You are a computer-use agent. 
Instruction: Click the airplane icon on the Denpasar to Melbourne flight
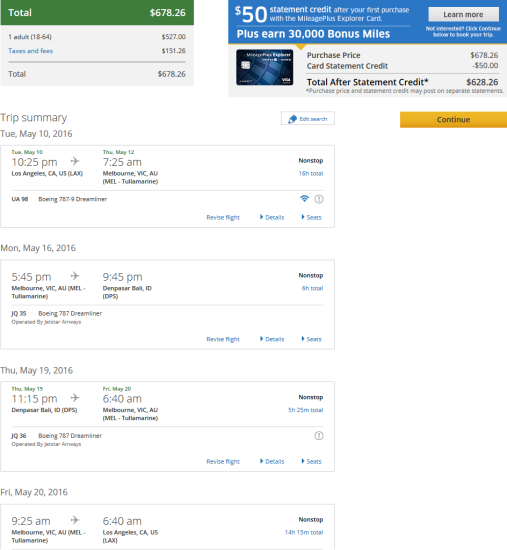(x=75, y=398)
